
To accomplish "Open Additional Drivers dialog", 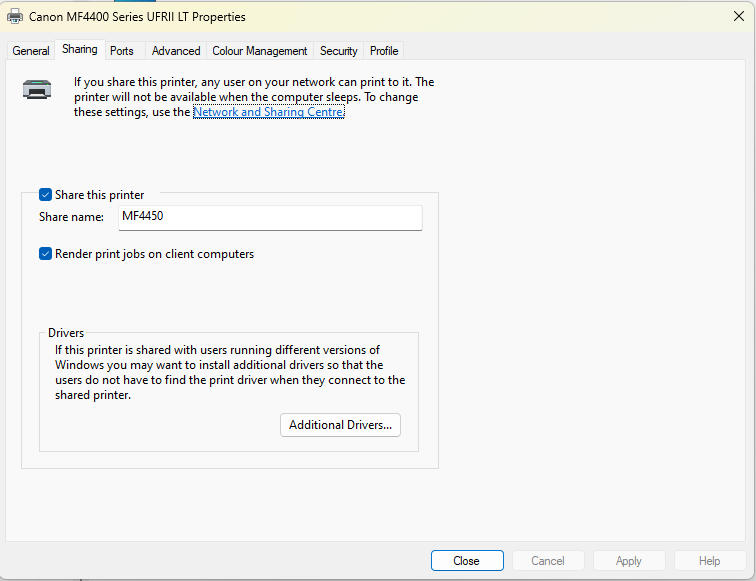I will [x=340, y=425].
